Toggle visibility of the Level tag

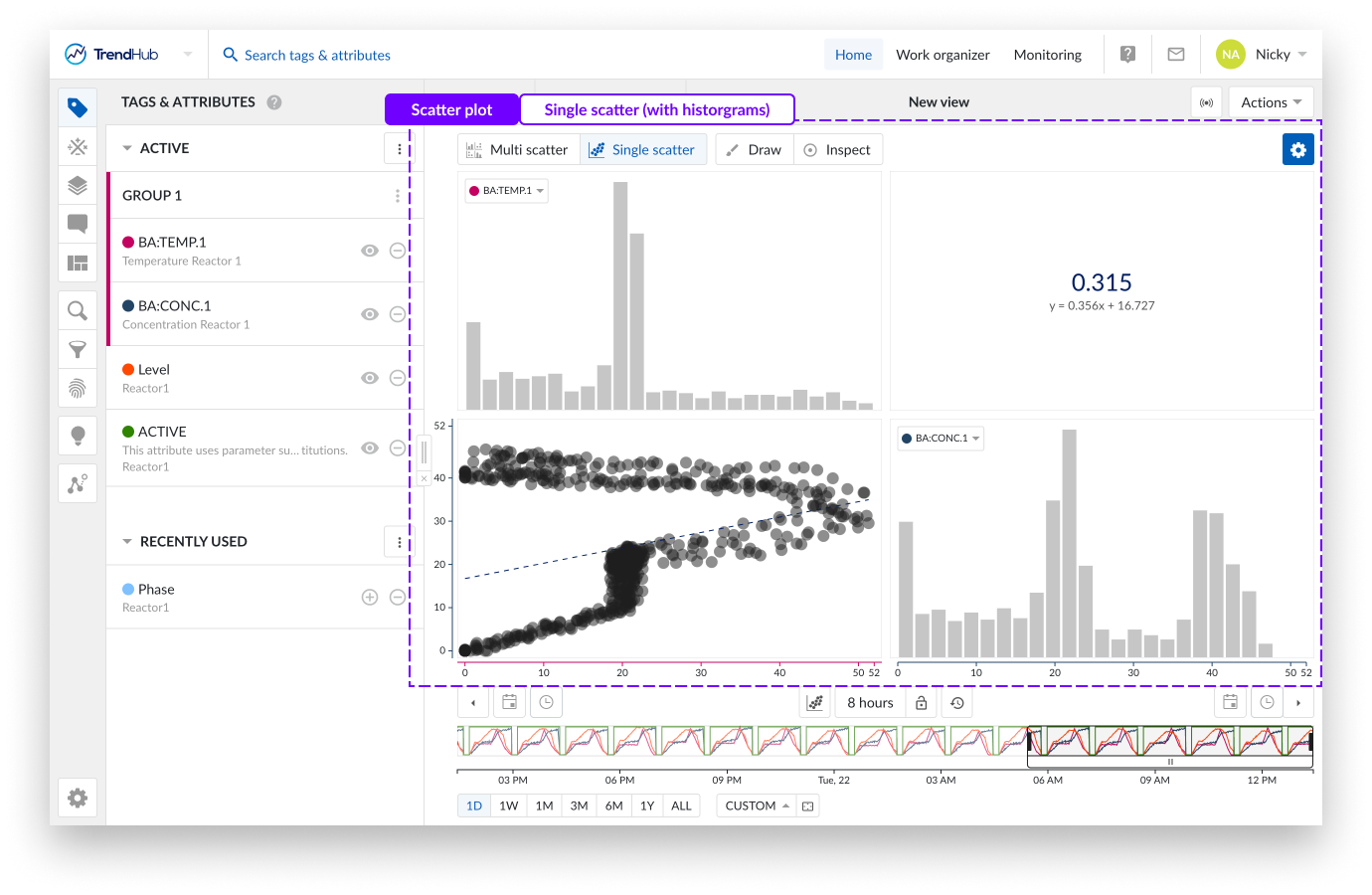370,378
